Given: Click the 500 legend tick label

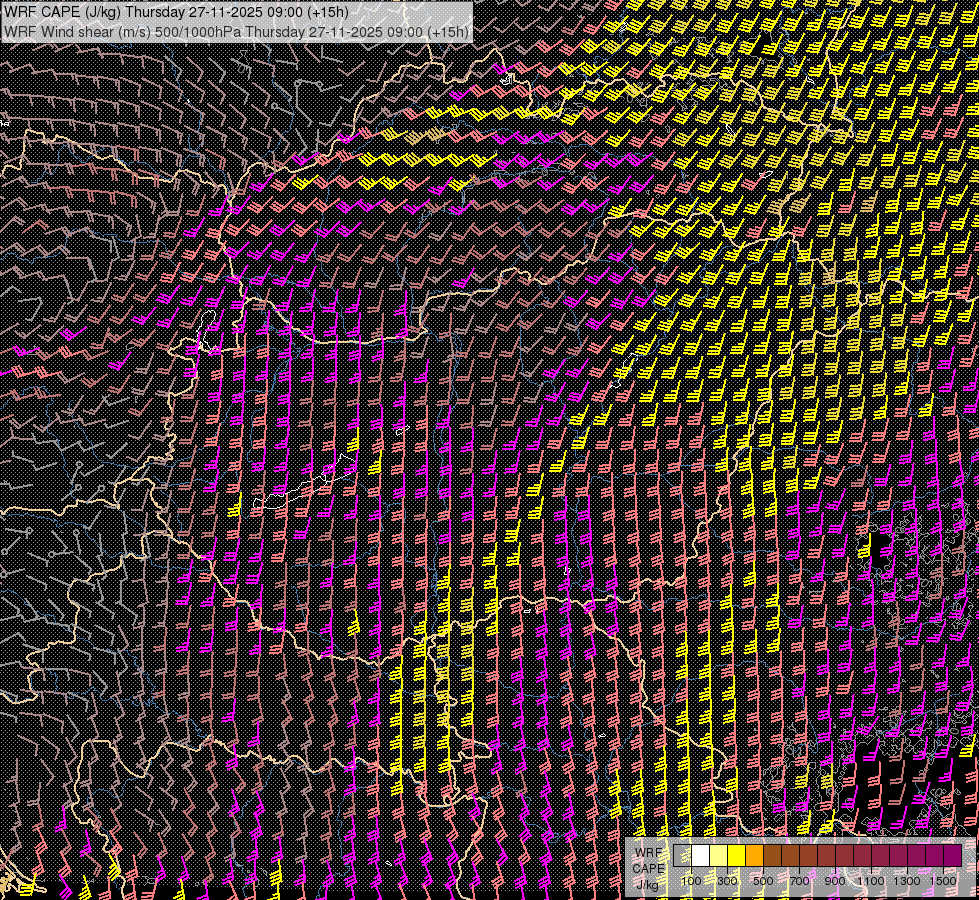Looking at the screenshot, I should pos(763,881).
